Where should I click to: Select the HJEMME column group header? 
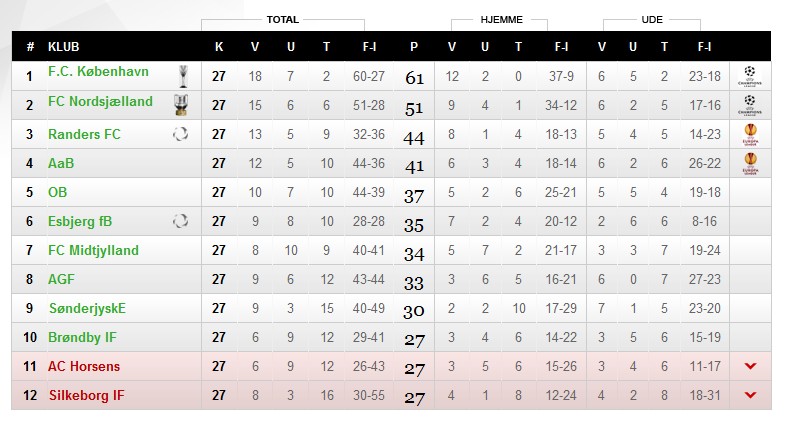tap(501, 20)
